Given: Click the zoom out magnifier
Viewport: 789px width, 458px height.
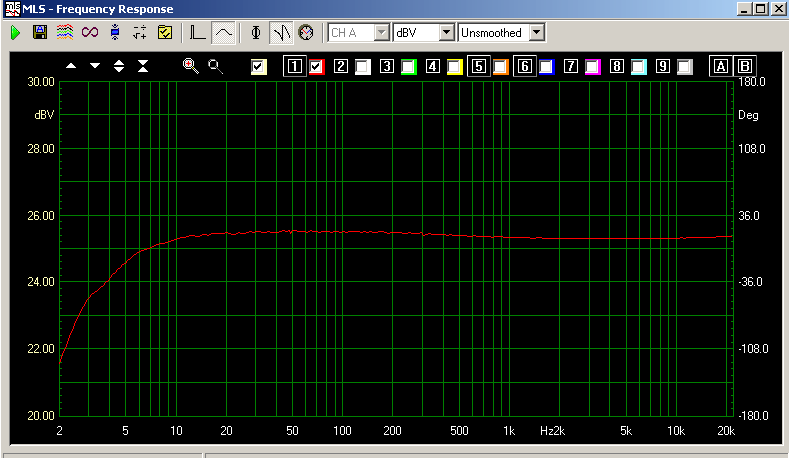Looking at the screenshot, I should (x=215, y=66).
